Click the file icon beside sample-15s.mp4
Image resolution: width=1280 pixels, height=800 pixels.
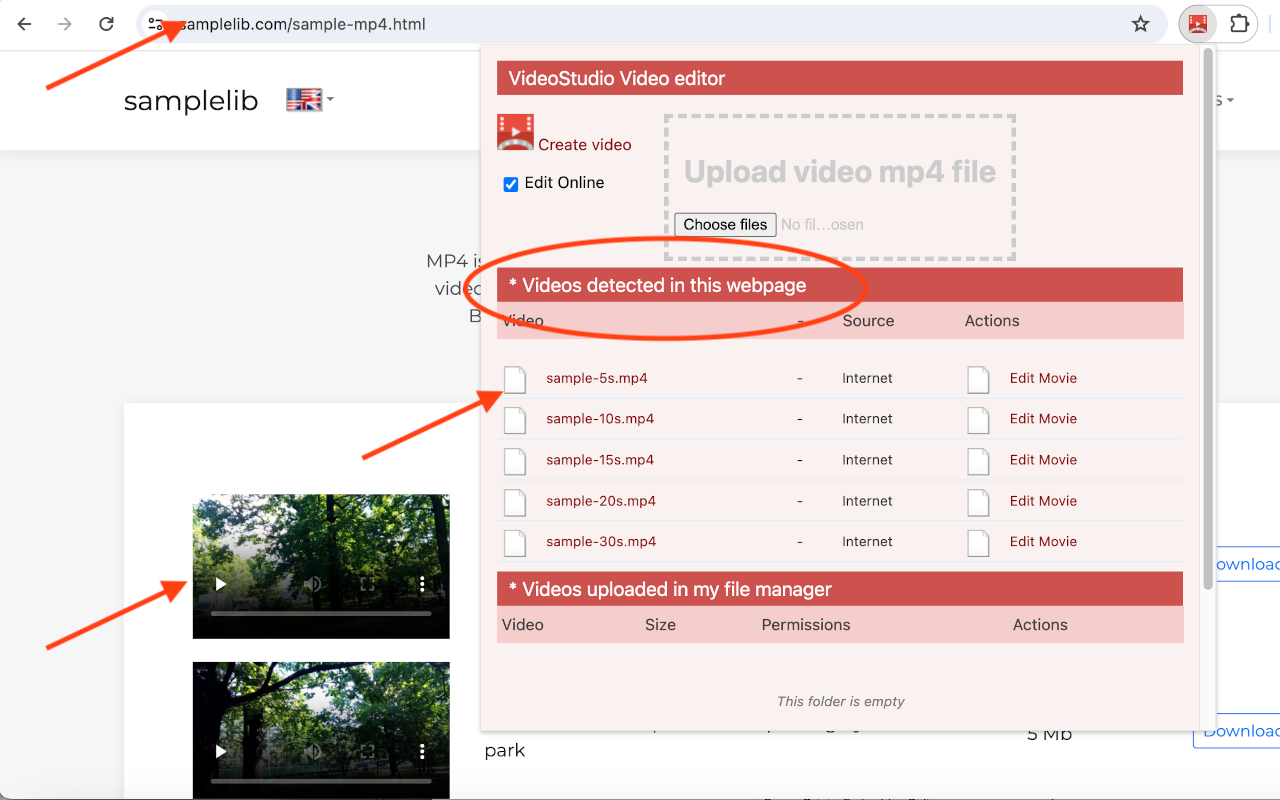pyautogui.click(x=514, y=461)
